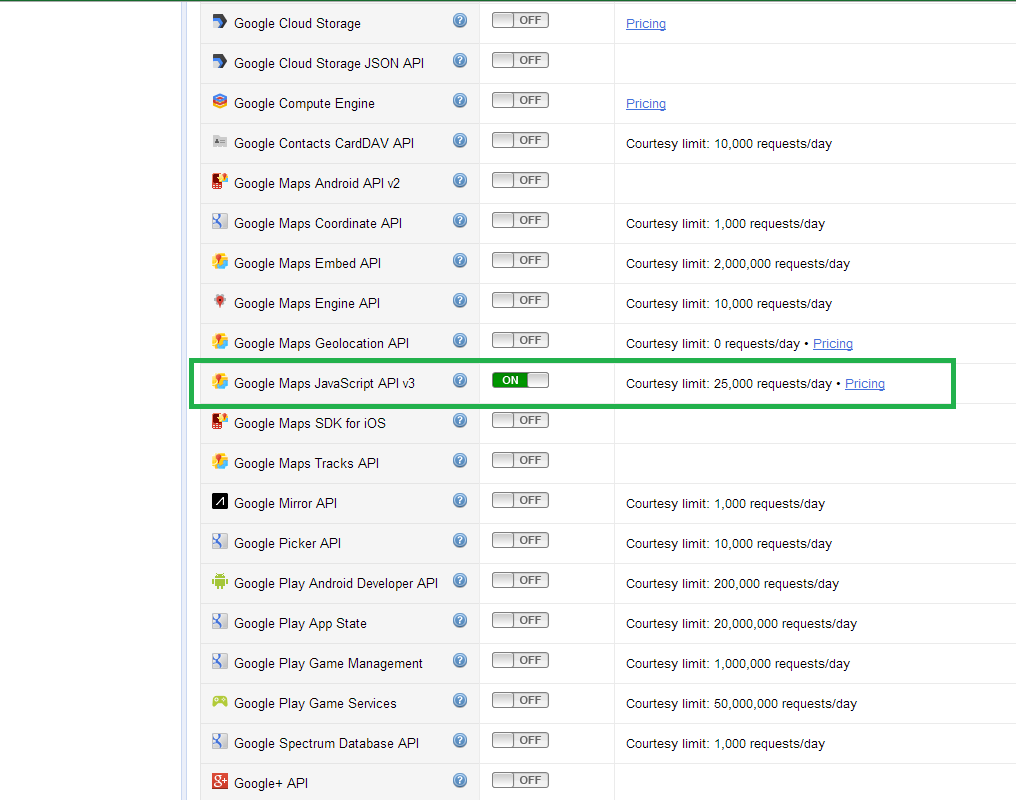The width and height of the screenshot is (1016, 800).
Task: Click the Google+ red service icon
Action: pyautogui.click(x=220, y=781)
